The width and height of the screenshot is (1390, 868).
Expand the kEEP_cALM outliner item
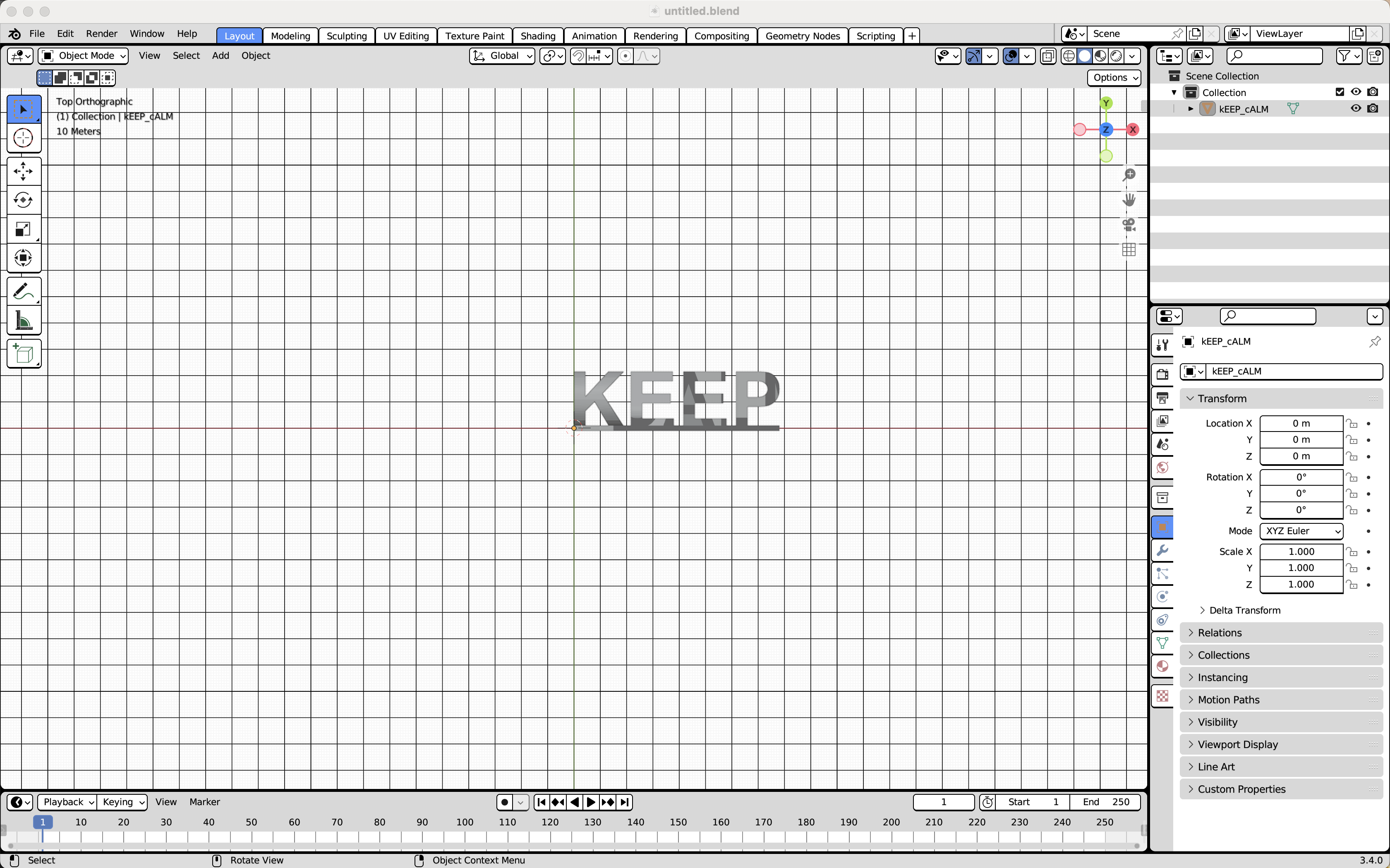(1190, 108)
